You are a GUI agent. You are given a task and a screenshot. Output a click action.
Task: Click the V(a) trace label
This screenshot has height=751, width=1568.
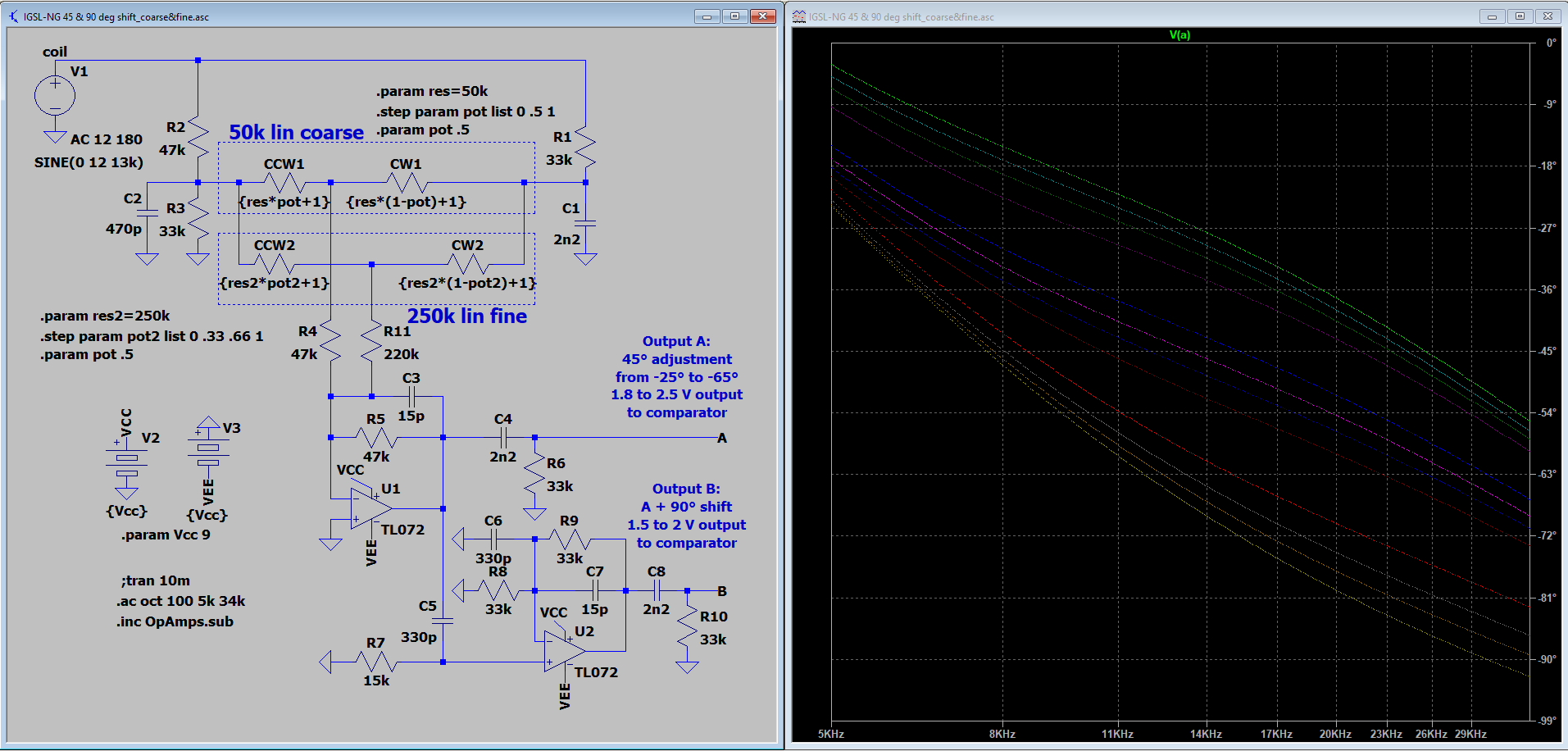click(1179, 34)
